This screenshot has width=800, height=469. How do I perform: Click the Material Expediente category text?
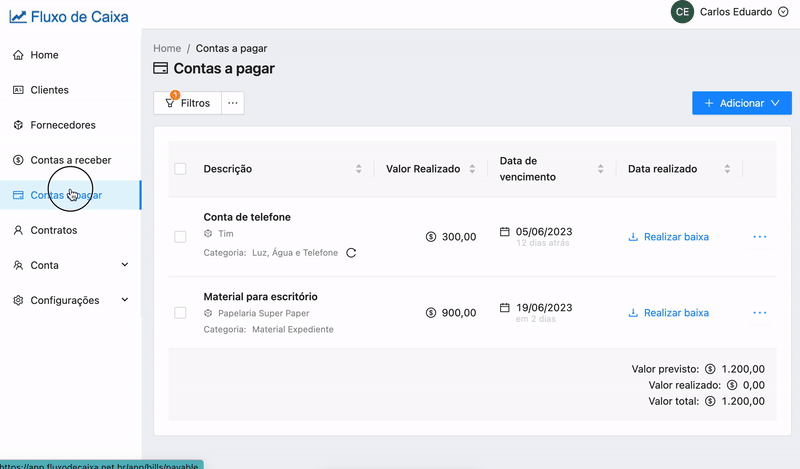(293, 330)
